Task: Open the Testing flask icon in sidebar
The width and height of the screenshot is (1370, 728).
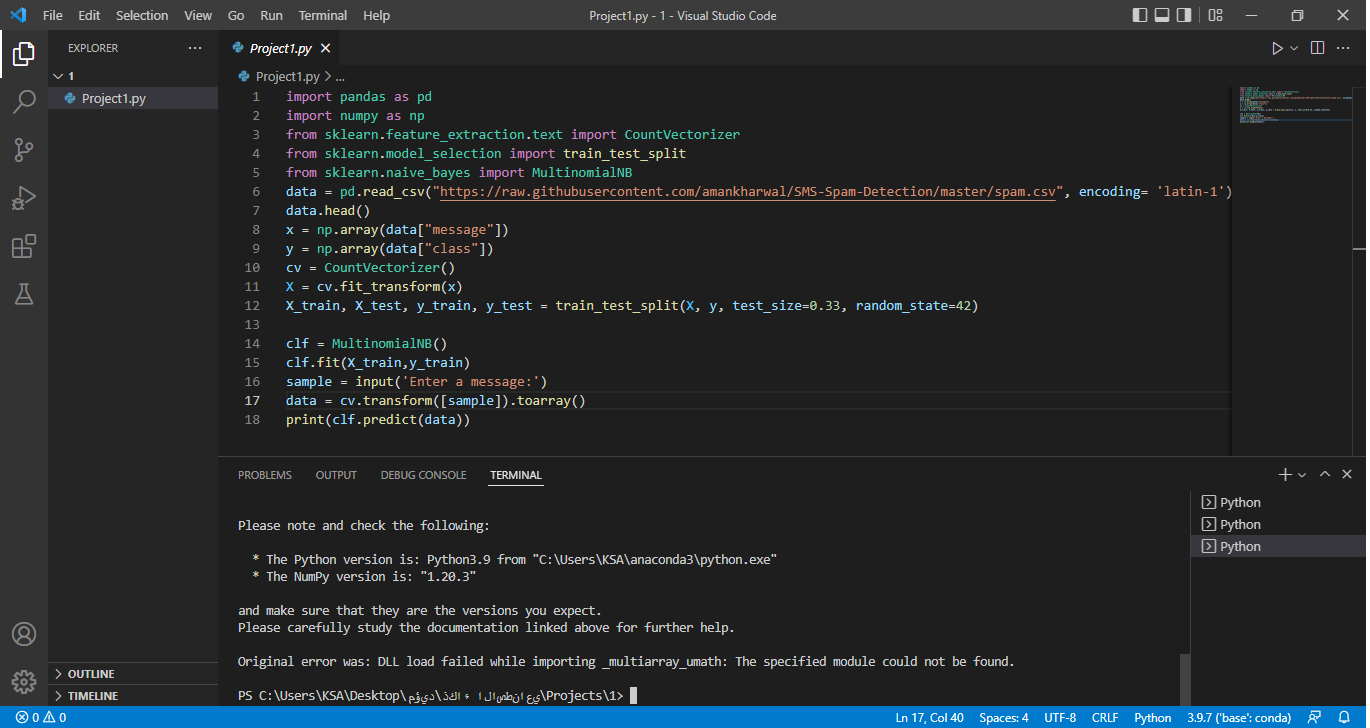Action: (x=24, y=294)
